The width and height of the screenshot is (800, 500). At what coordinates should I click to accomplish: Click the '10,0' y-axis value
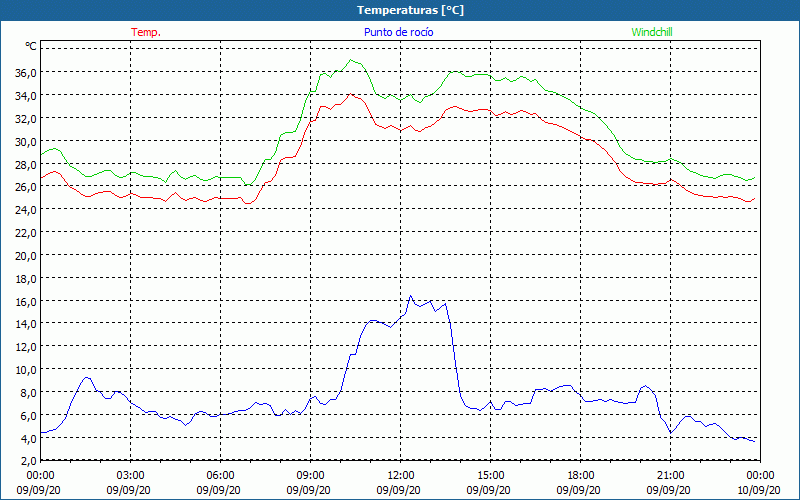(x=26, y=370)
